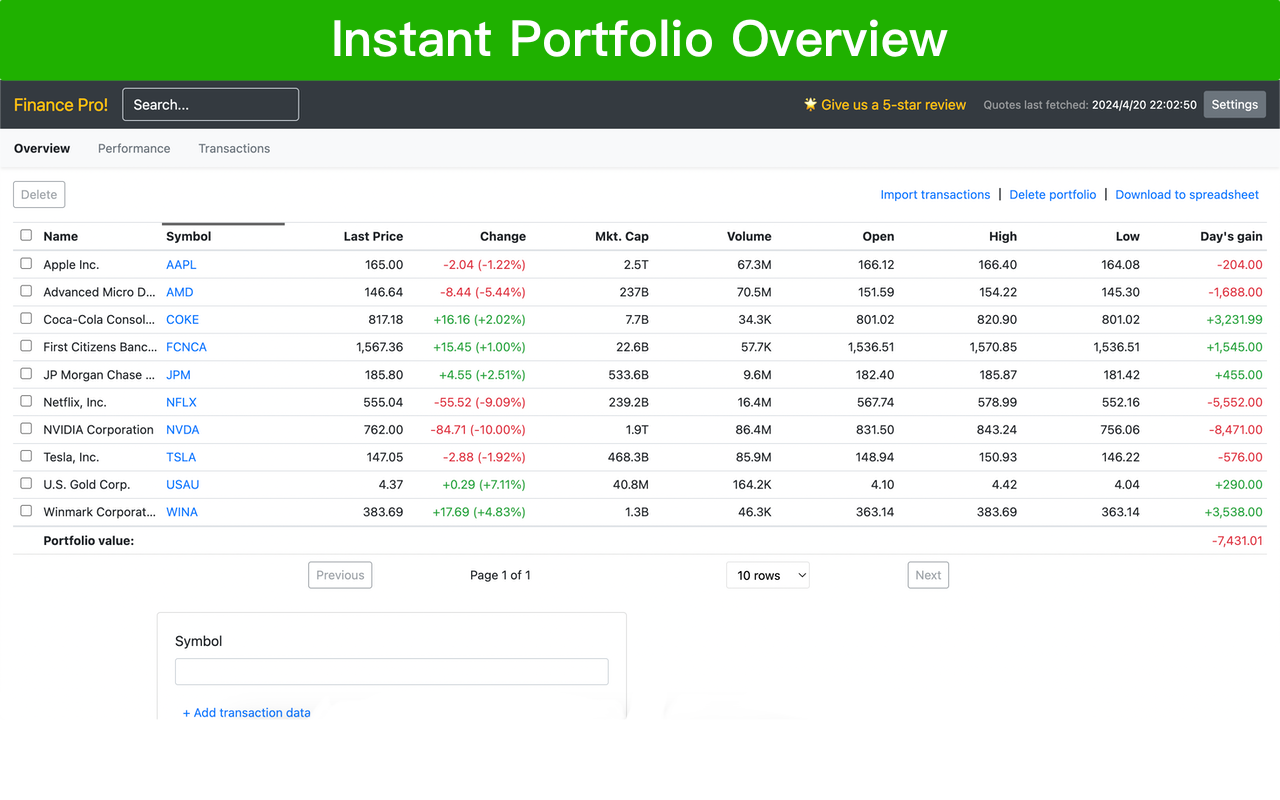The width and height of the screenshot is (1280, 800).
Task: Click the Portfolio value: label
Action: point(89,540)
